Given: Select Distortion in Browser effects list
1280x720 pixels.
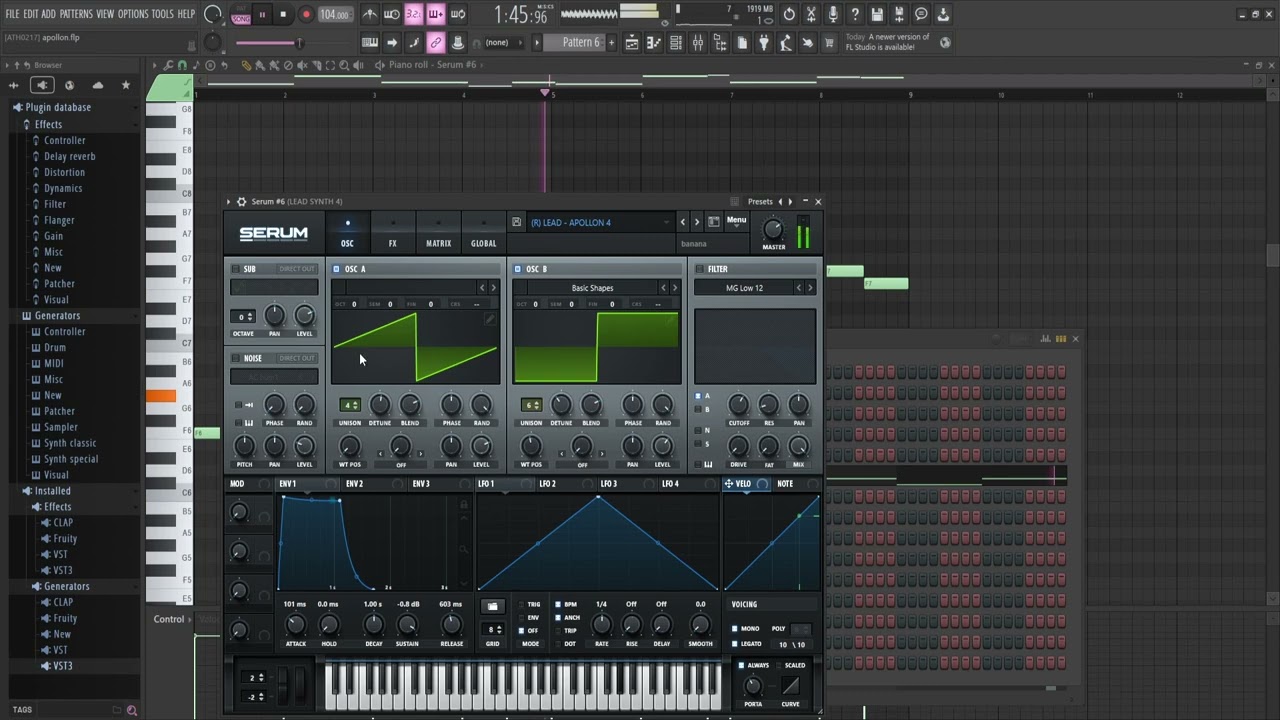Looking at the screenshot, I should pos(64,172).
